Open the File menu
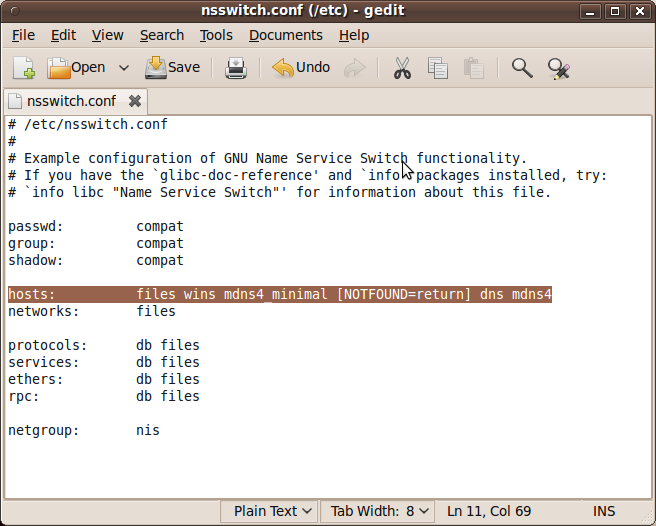The height and width of the screenshot is (526, 656). coord(23,35)
